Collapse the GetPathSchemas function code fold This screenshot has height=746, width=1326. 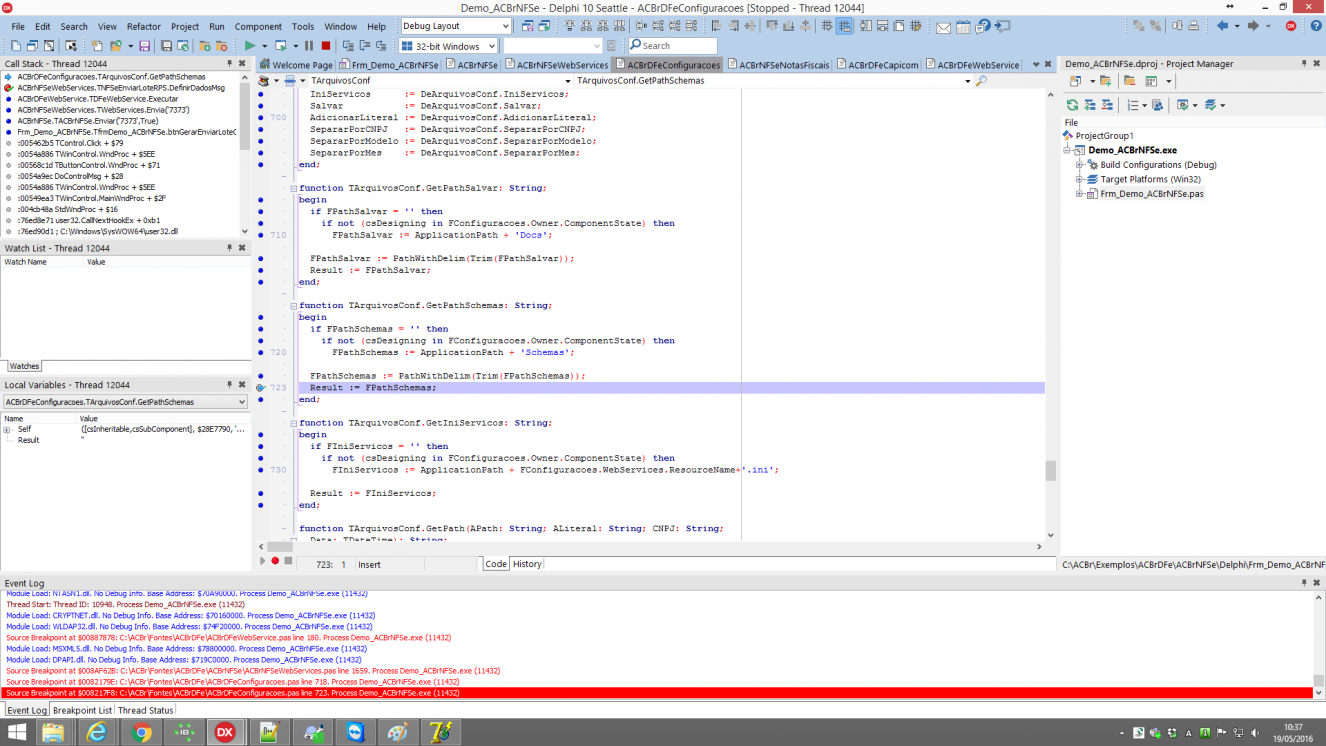tap(293, 305)
